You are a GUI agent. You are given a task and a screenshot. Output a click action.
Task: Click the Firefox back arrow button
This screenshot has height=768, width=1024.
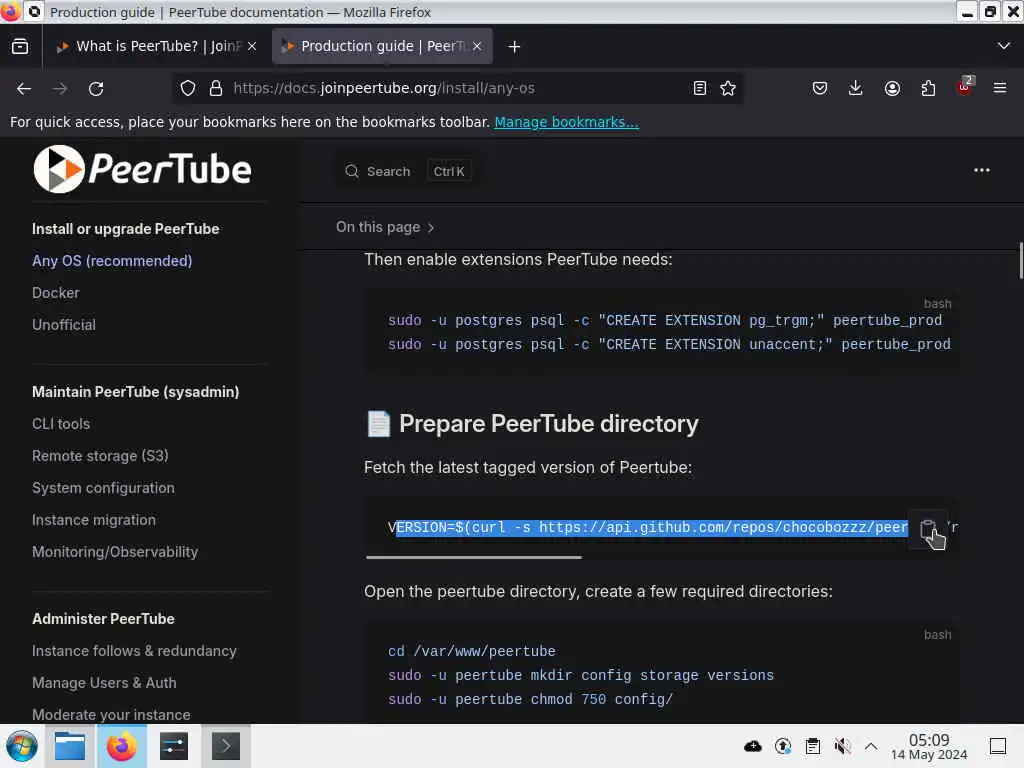pyautogui.click(x=24, y=88)
